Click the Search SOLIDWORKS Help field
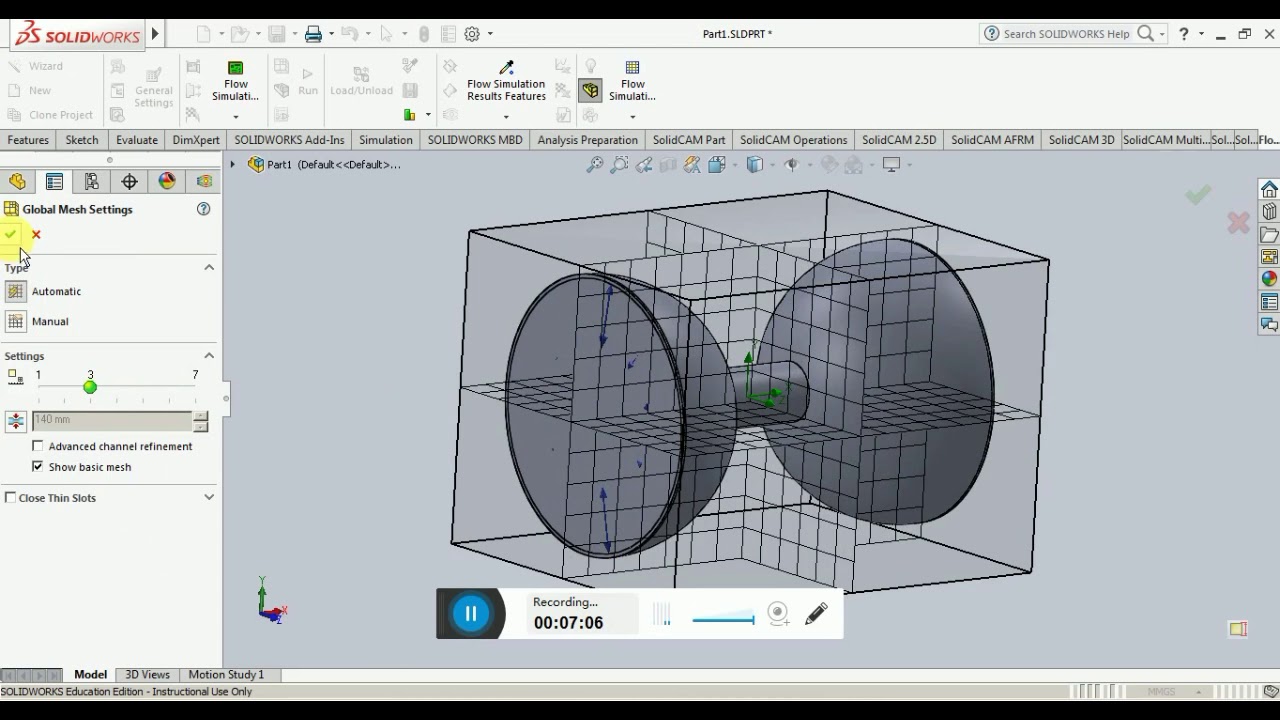This screenshot has width=1280, height=720. click(1068, 34)
